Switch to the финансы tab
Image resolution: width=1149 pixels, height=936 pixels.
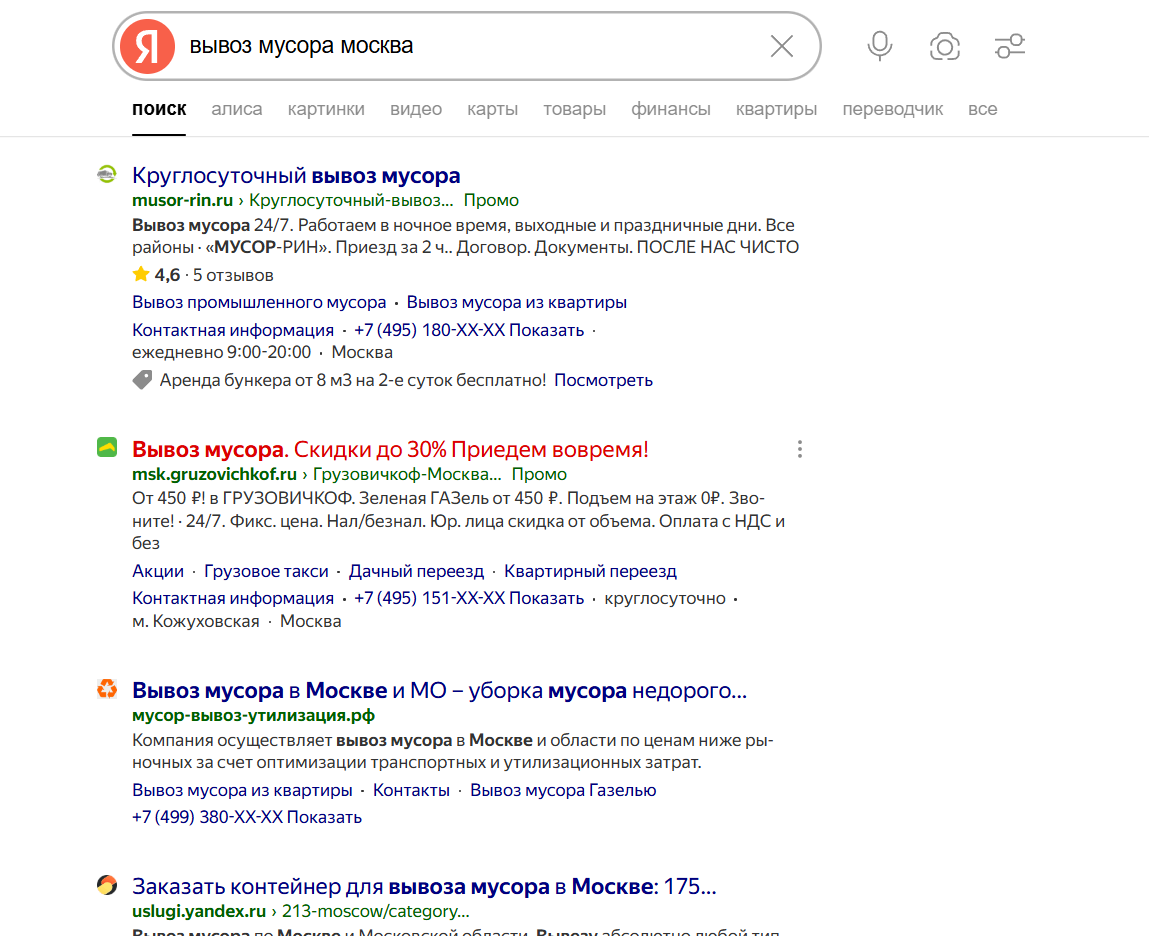[670, 109]
